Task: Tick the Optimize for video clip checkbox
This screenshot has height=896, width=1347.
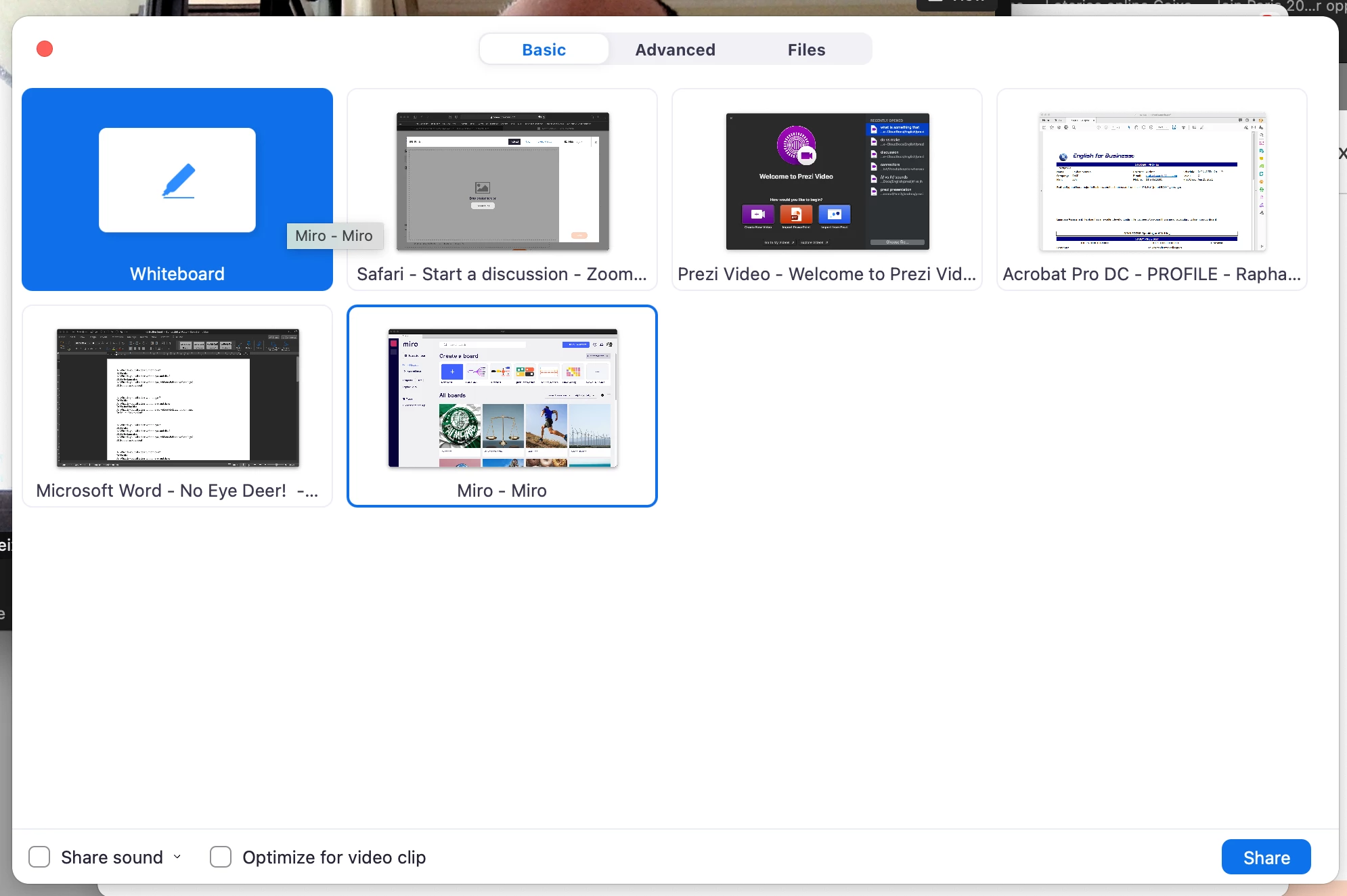Action: coord(221,857)
